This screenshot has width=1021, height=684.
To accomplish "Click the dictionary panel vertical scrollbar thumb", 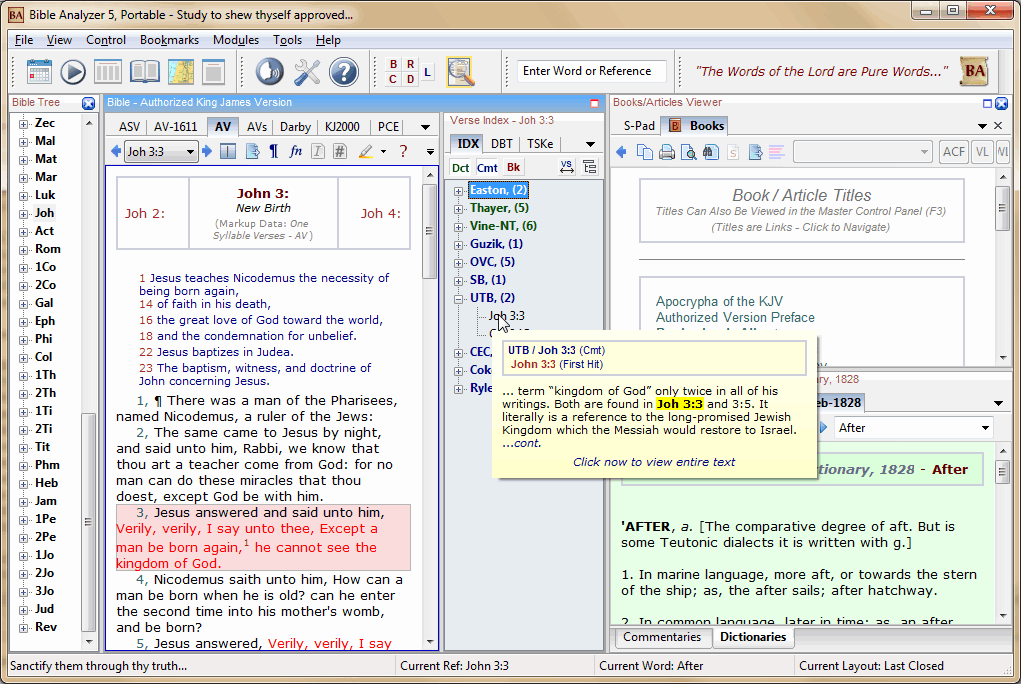I will 1003,472.
